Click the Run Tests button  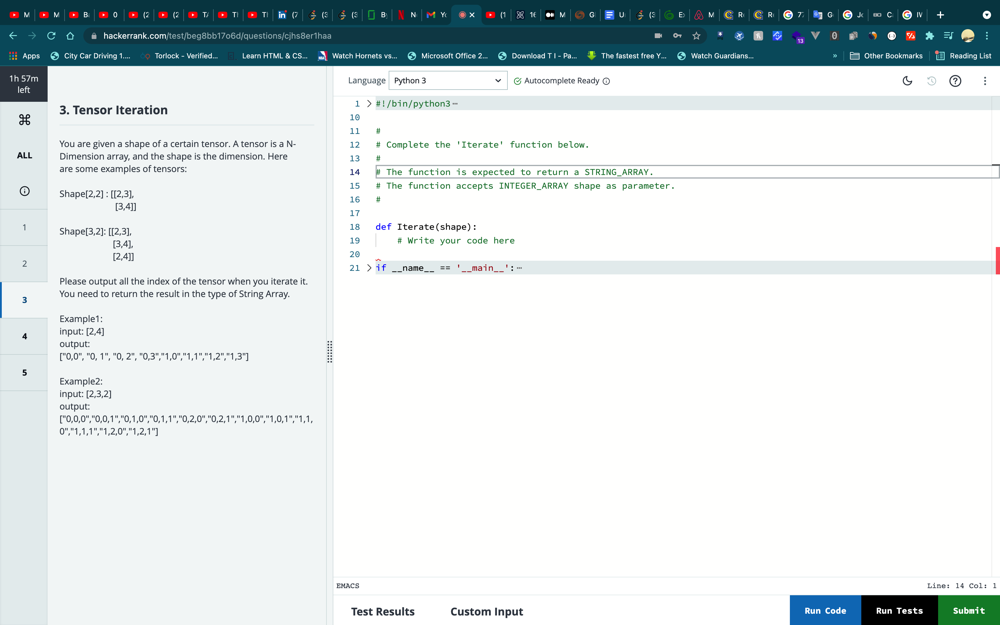899,610
